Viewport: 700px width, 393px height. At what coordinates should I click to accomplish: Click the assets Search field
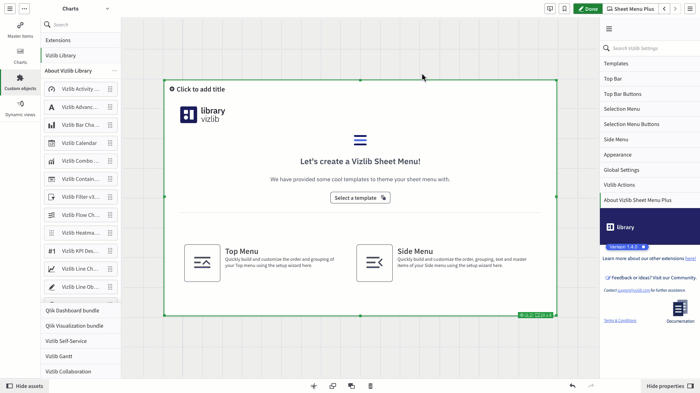(x=81, y=25)
